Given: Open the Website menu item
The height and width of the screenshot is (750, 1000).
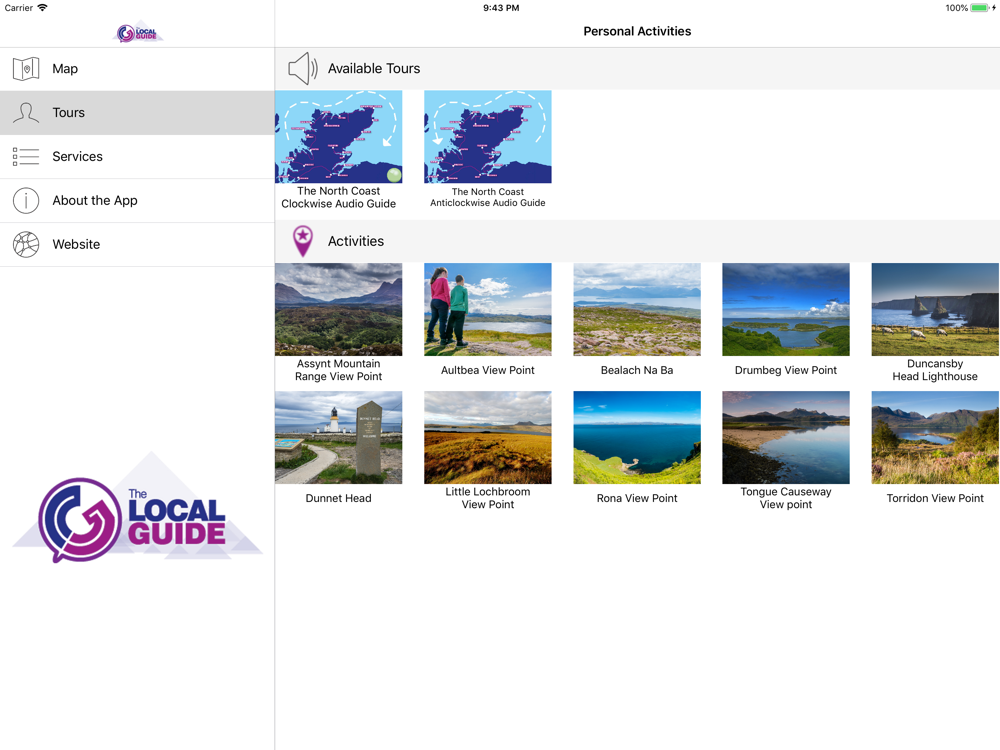Looking at the screenshot, I should click(x=137, y=244).
